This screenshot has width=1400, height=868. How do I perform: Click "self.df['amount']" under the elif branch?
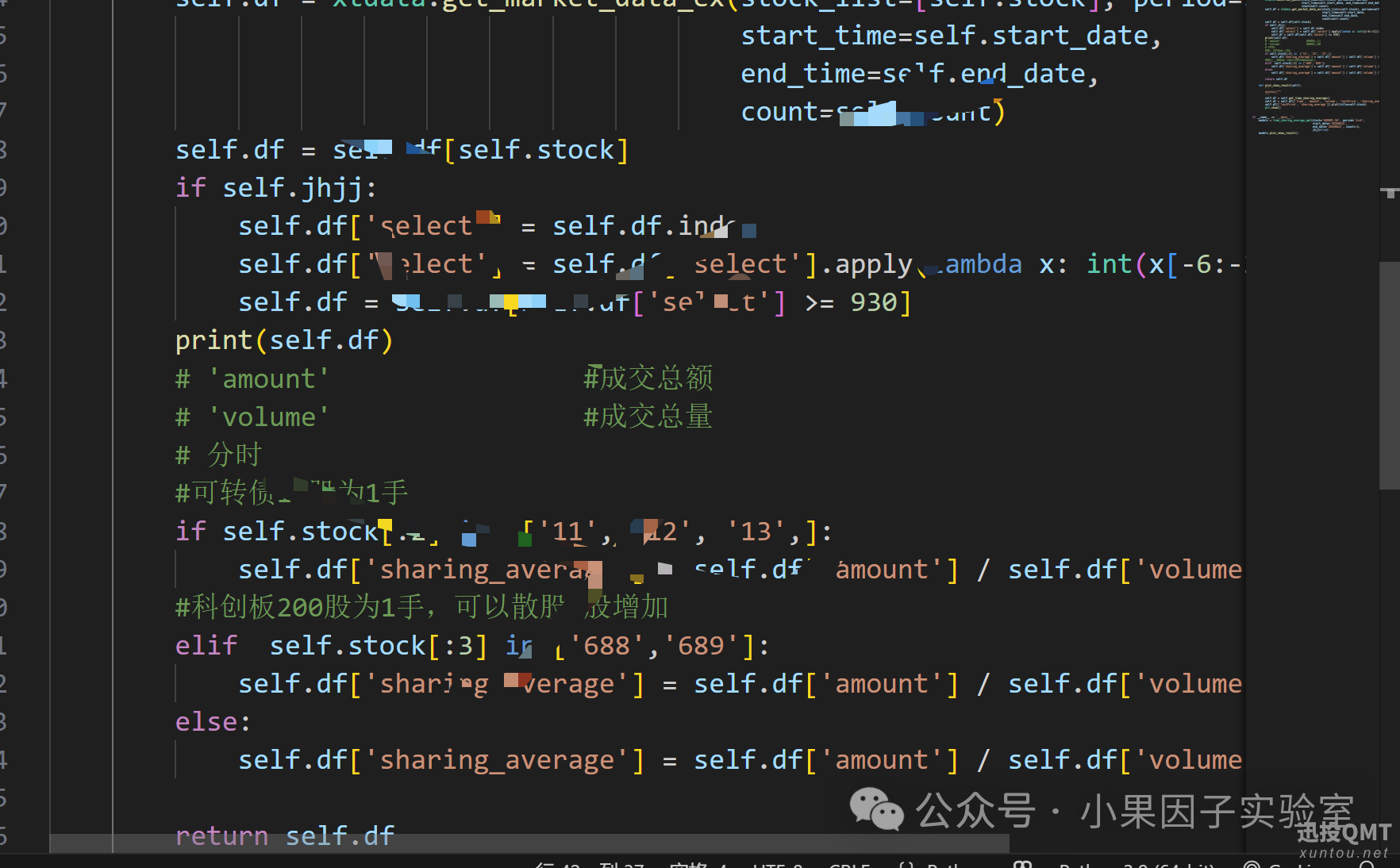pos(826,684)
